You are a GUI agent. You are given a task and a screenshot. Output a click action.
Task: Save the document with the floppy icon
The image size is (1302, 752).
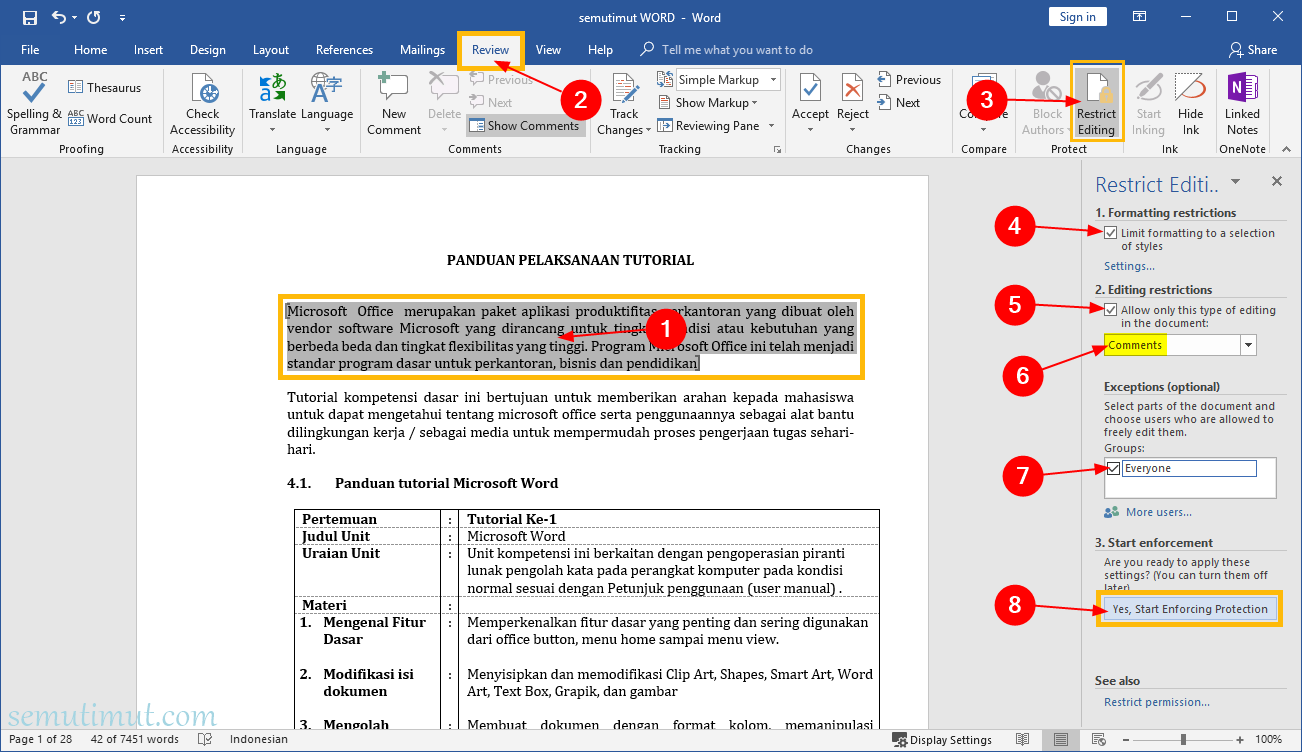29,17
